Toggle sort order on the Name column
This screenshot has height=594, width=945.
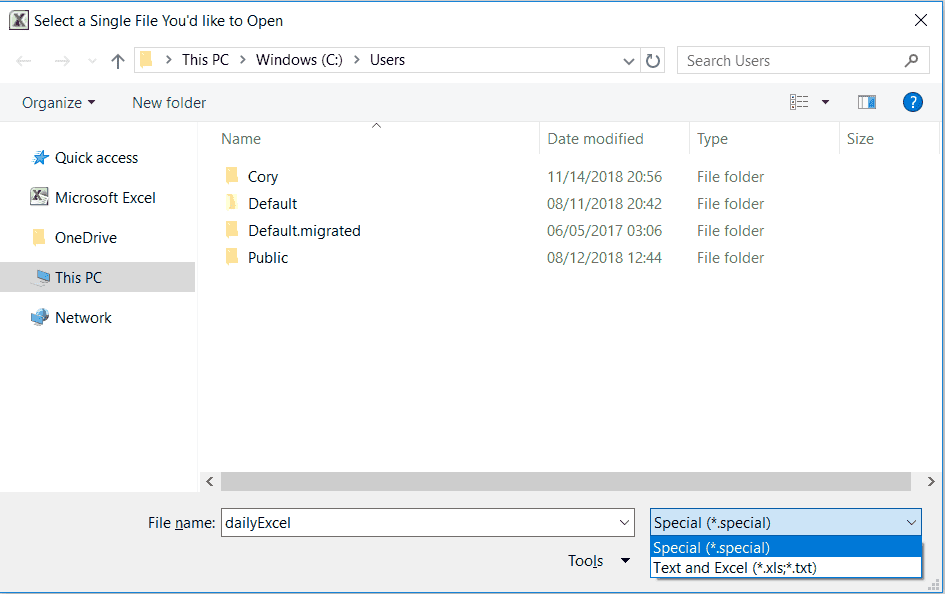tap(240, 138)
